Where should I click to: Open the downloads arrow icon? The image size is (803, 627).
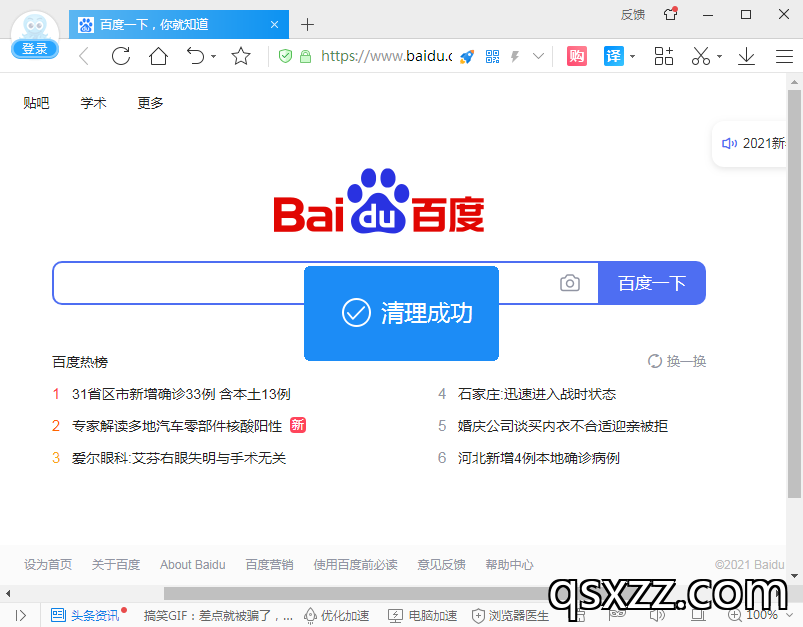point(747,56)
